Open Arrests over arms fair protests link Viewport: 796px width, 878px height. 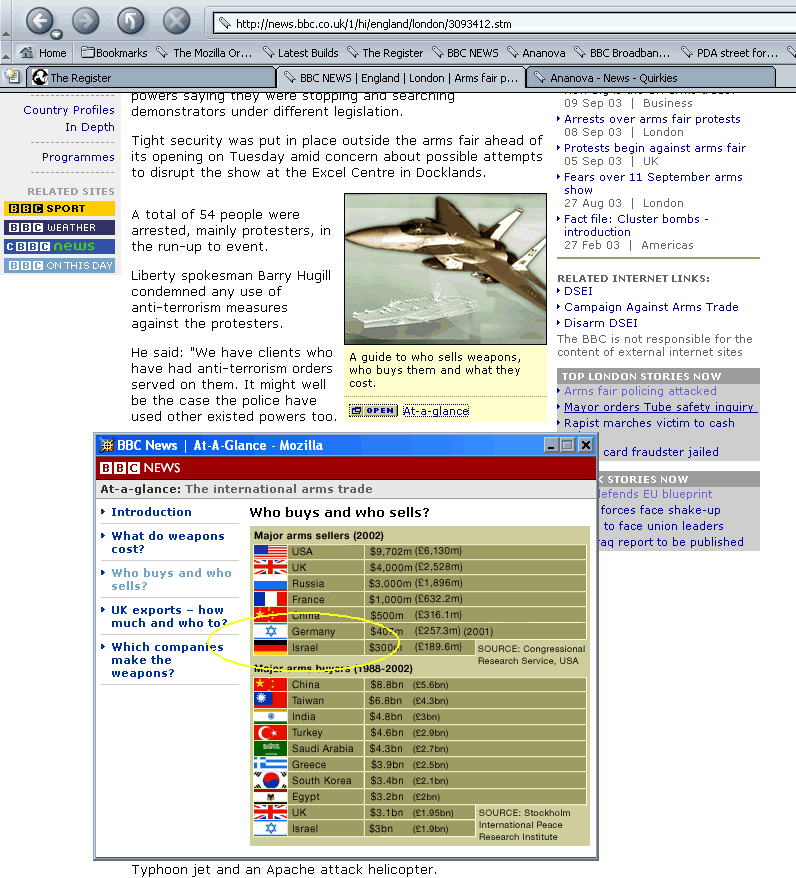pyautogui.click(x=652, y=119)
